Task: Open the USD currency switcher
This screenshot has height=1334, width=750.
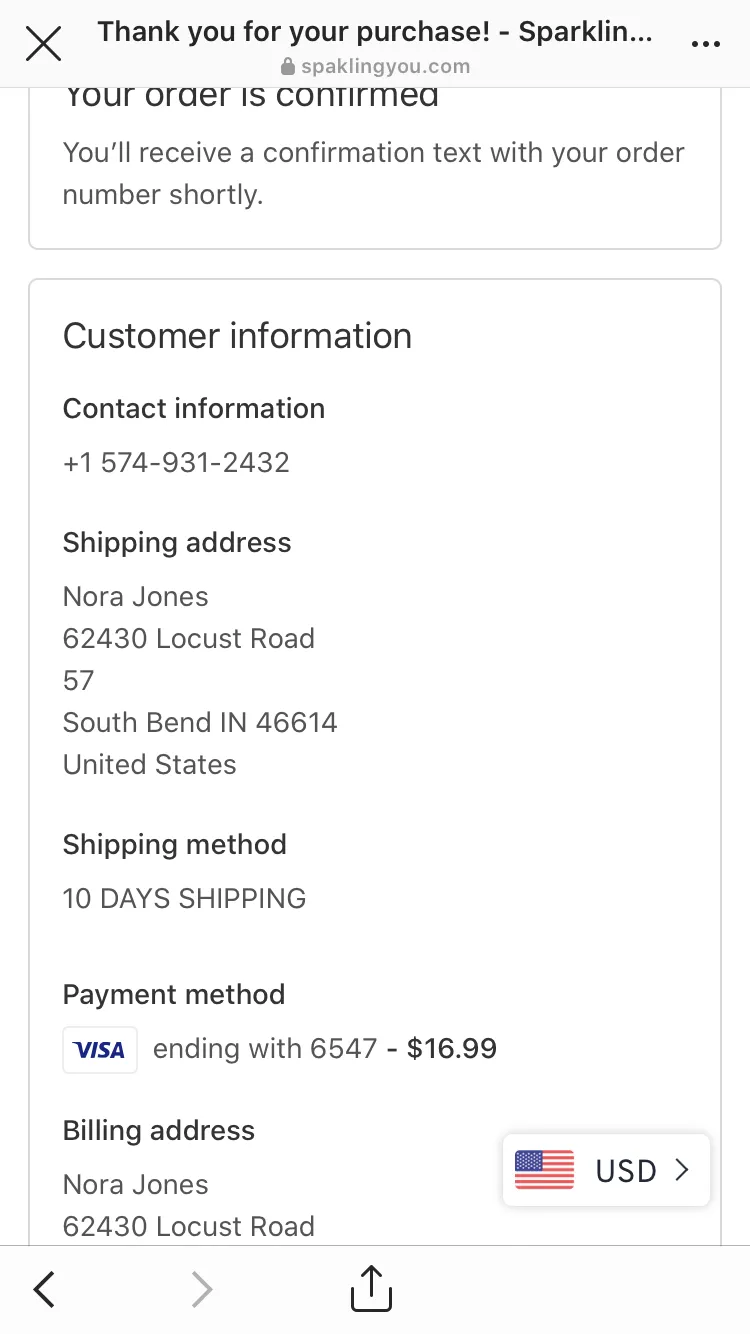Action: (606, 1170)
